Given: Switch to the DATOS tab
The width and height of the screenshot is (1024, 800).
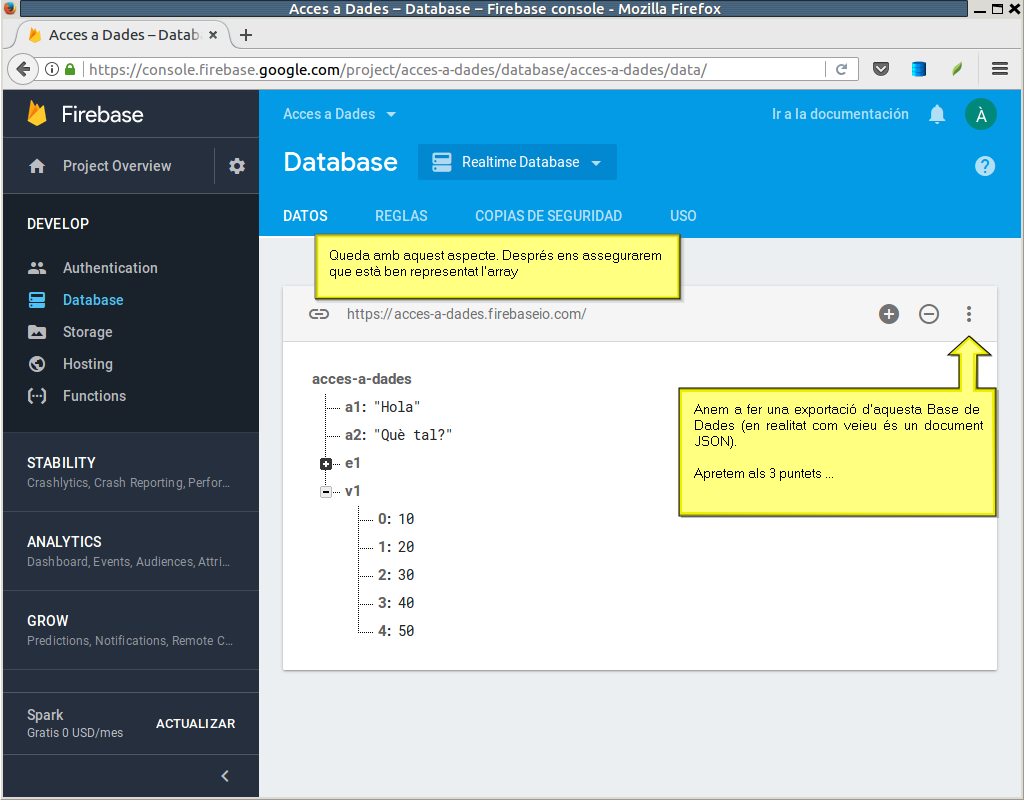Looking at the screenshot, I should (305, 216).
